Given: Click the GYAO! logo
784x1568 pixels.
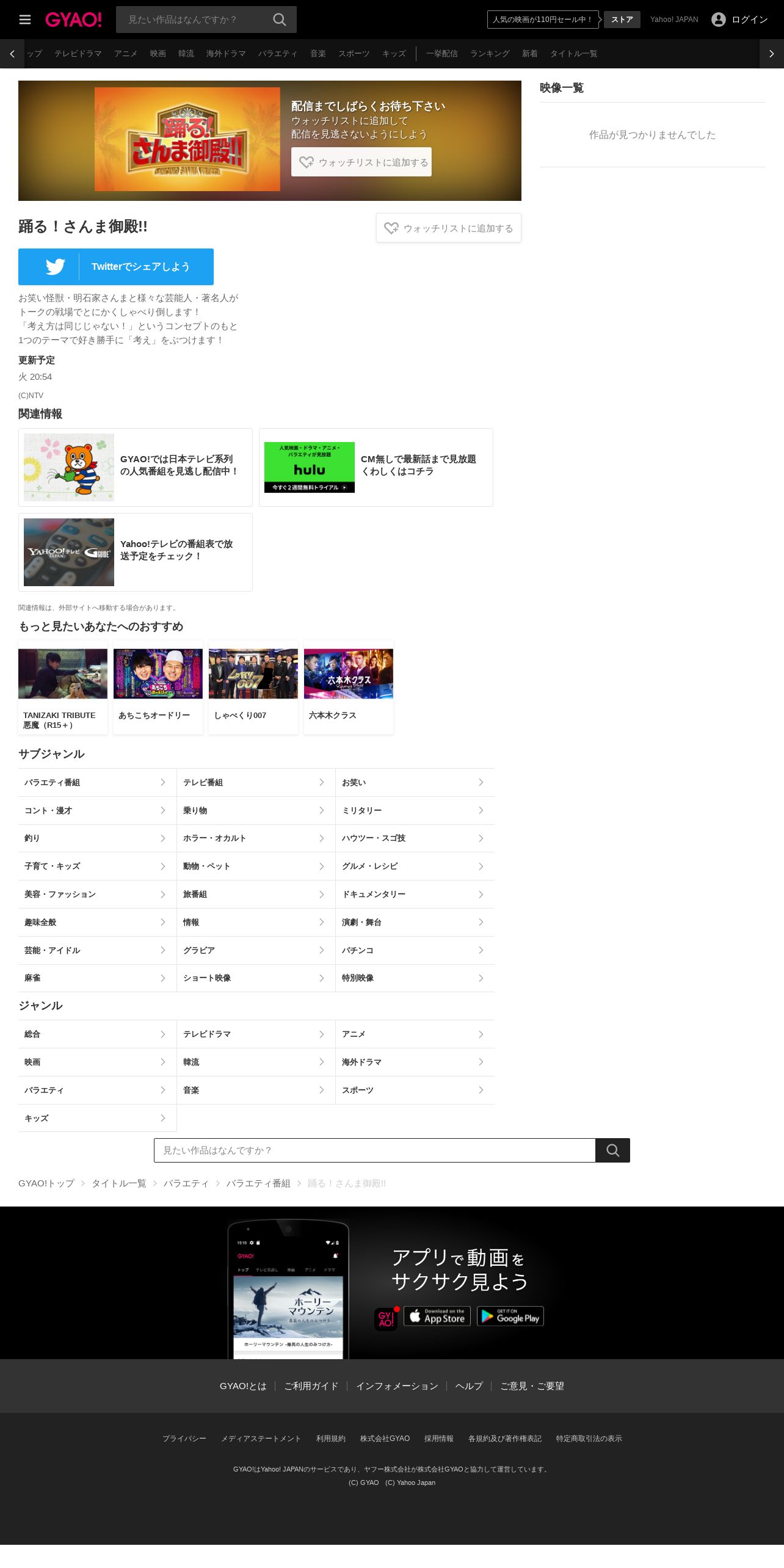Looking at the screenshot, I should point(73,20).
